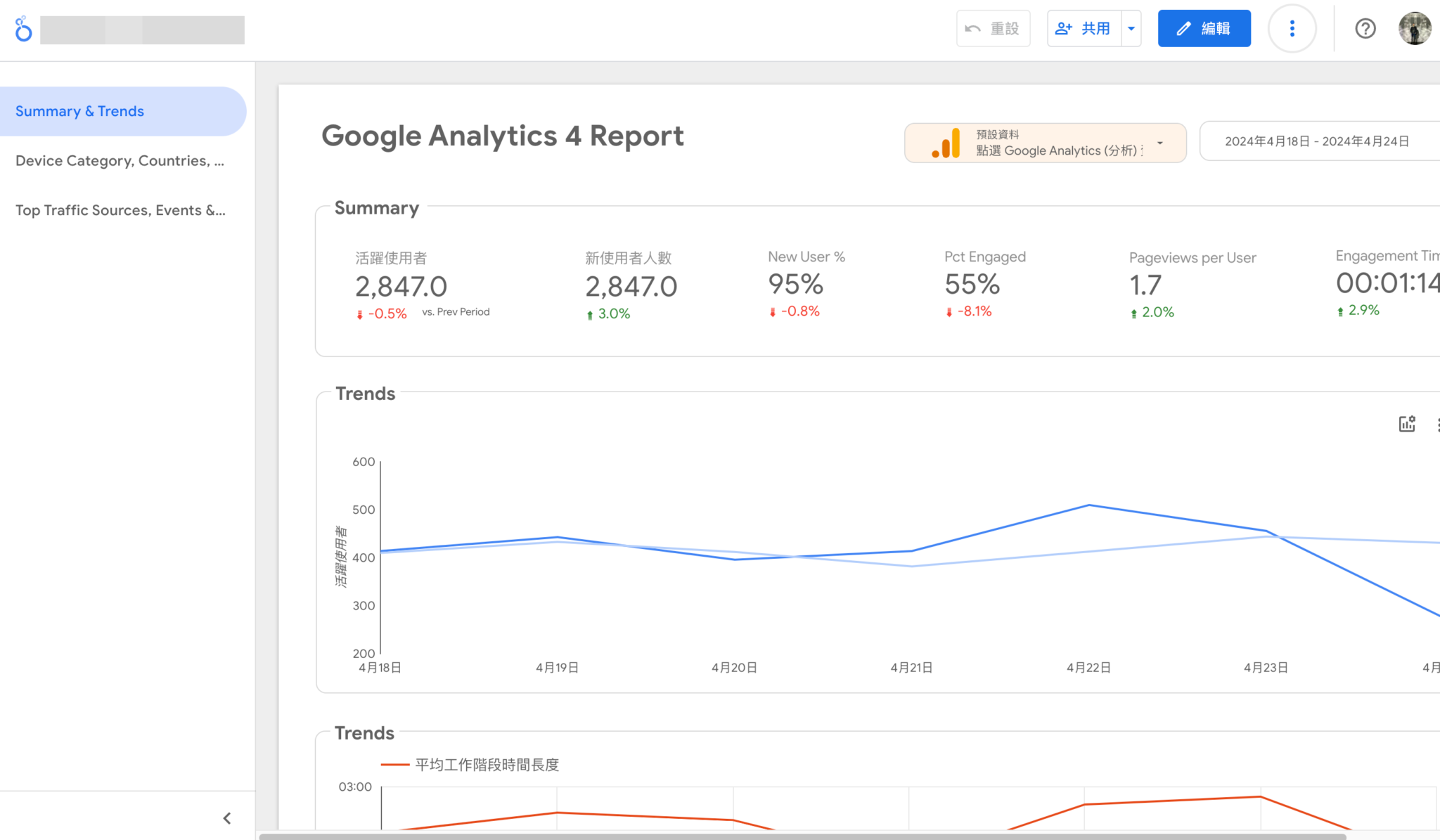Image resolution: width=1440 pixels, height=840 pixels.
Task: Collapse the left navigation panel chevron
Action: coord(227,818)
